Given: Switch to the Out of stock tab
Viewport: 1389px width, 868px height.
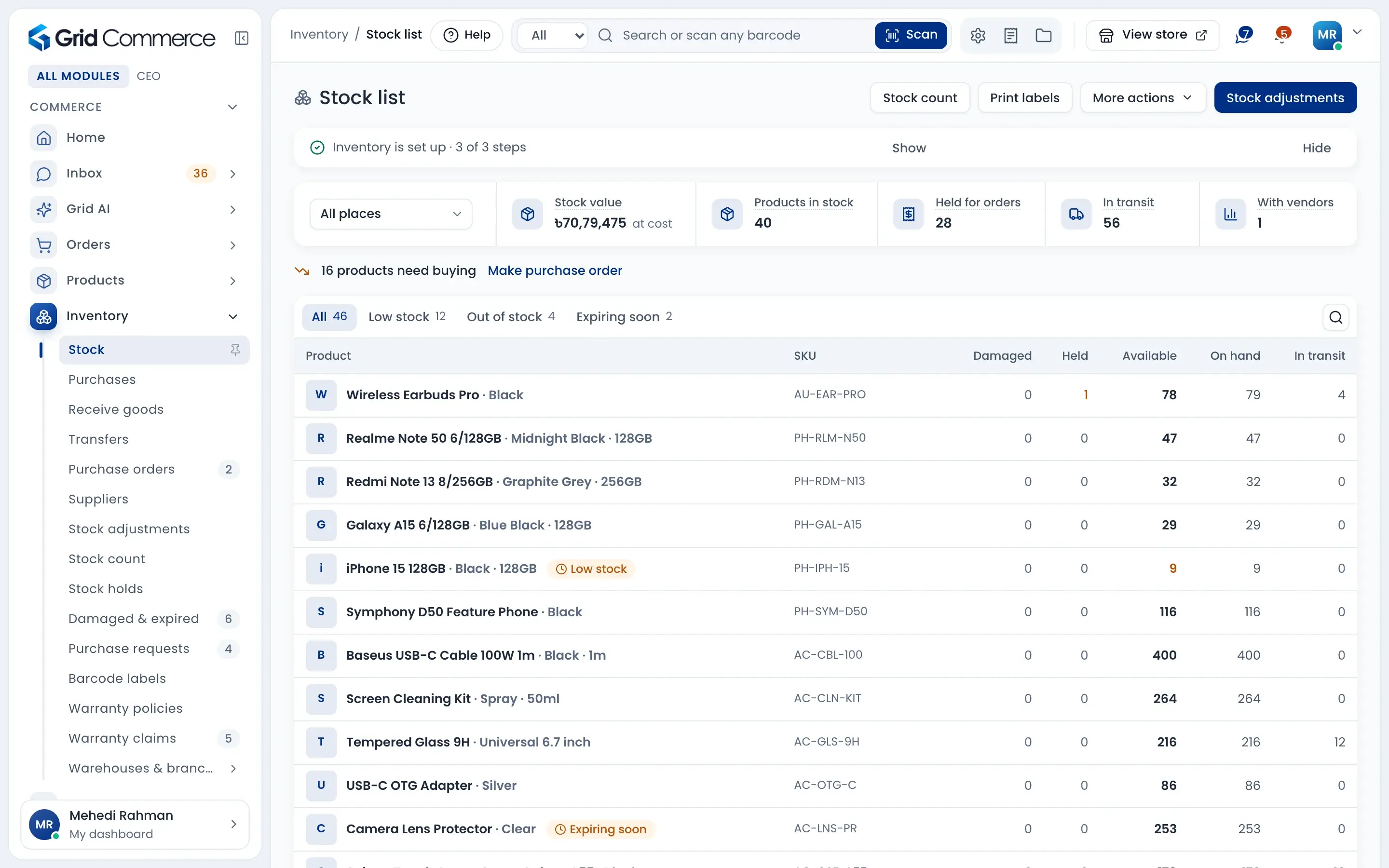Looking at the screenshot, I should [510, 317].
